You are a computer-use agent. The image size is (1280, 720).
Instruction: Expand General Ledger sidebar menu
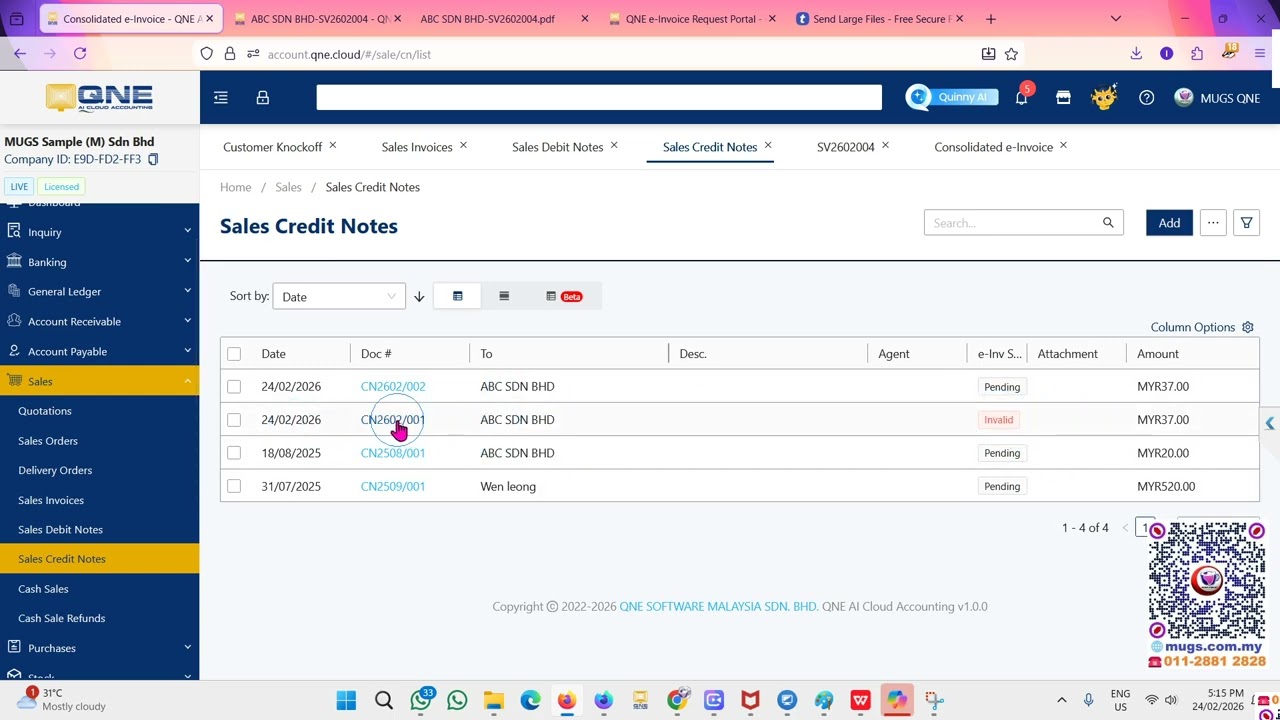tap(100, 292)
